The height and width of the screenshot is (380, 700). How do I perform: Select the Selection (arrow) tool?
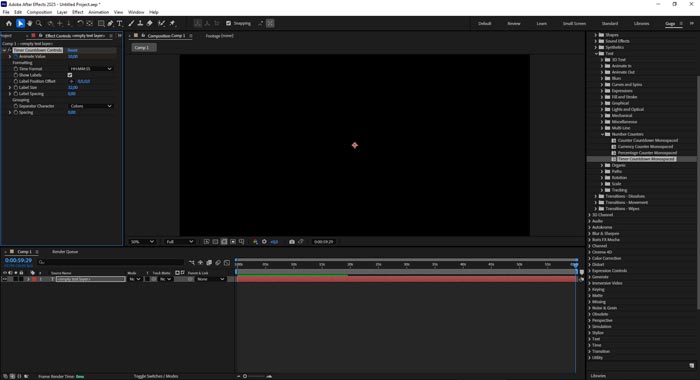[20, 23]
